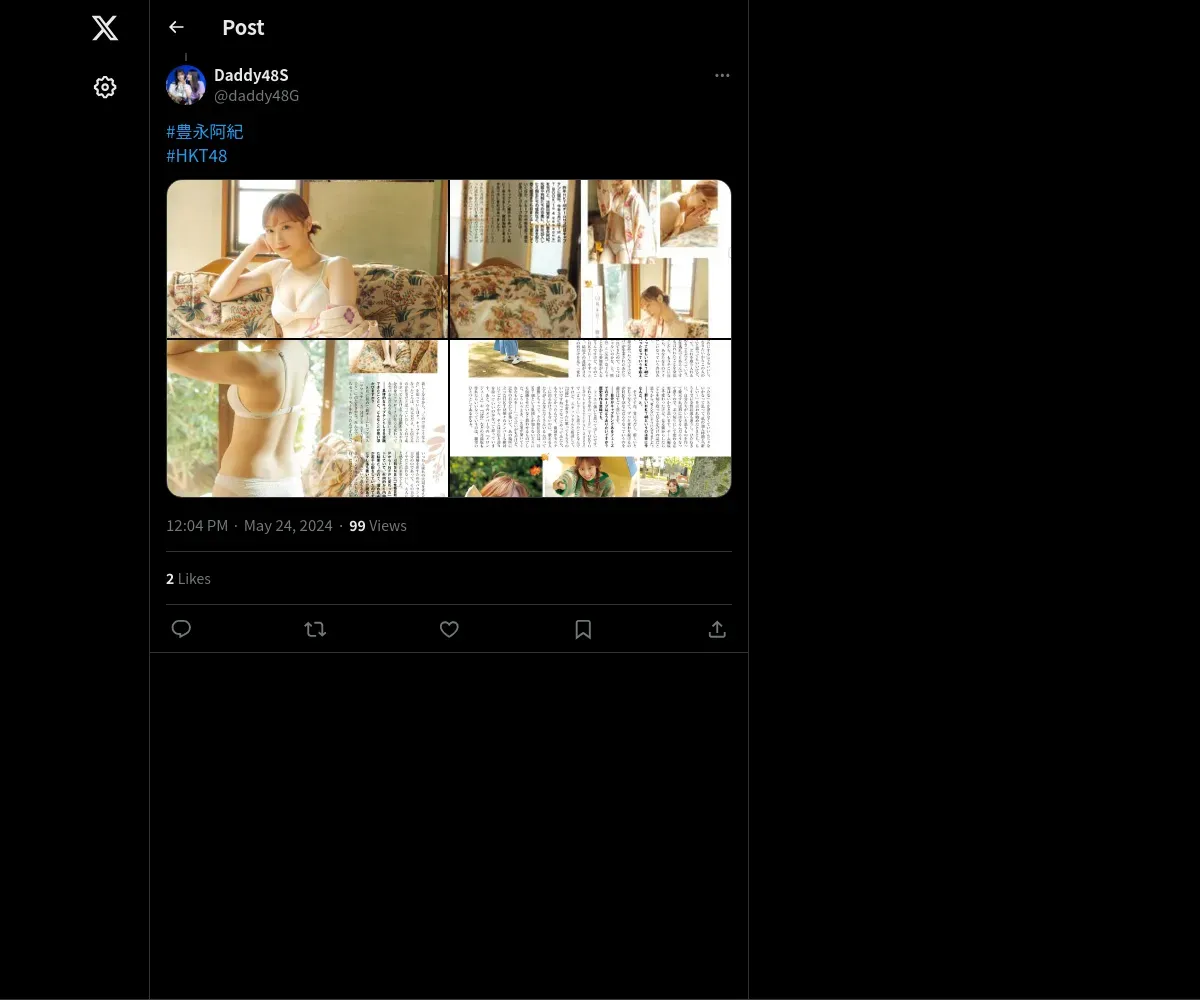Open the X logo home link
The height and width of the screenshot is (1000, 1200).
(x=105, y=28)
